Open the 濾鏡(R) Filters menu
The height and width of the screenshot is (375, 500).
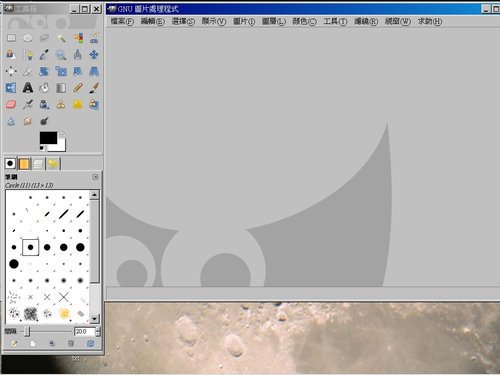point(366,22)
